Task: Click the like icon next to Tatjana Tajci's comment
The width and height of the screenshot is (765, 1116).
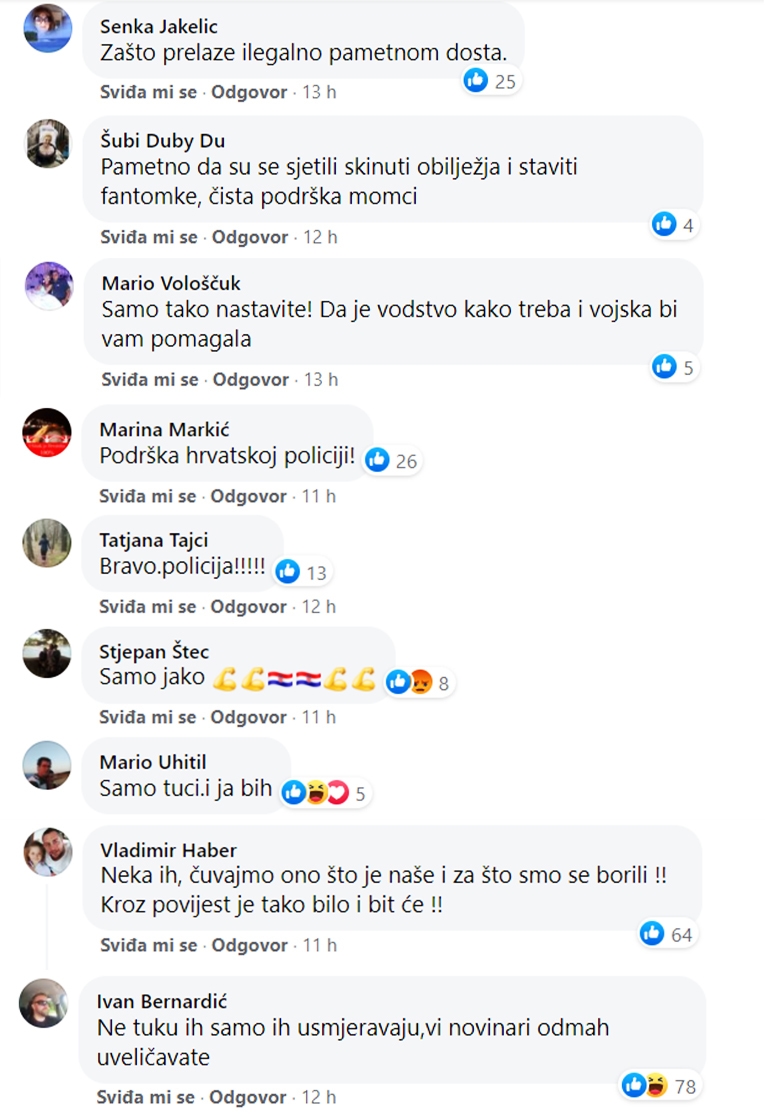Action: [288, 571]
